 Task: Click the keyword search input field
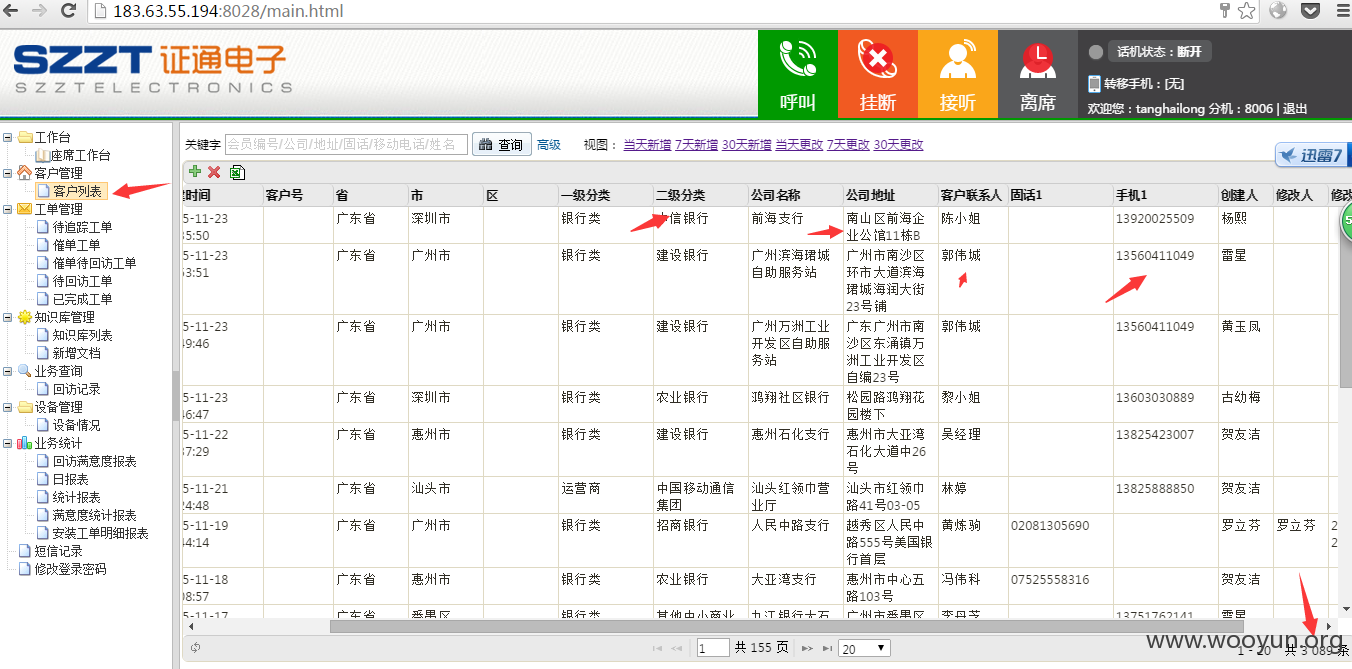(x=346, y=145)
